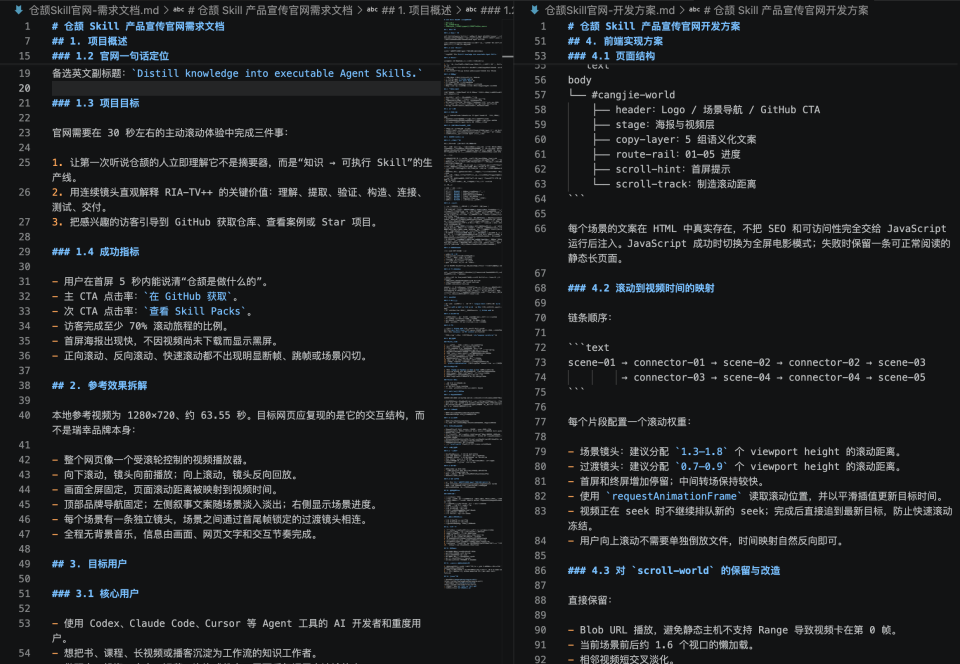The height and width of the screenshot is (664, 960).
Task: Click the abc symbol icon before ### 1.2 breadcrumb
Action: pyautogui.click(x=471, y=10)
